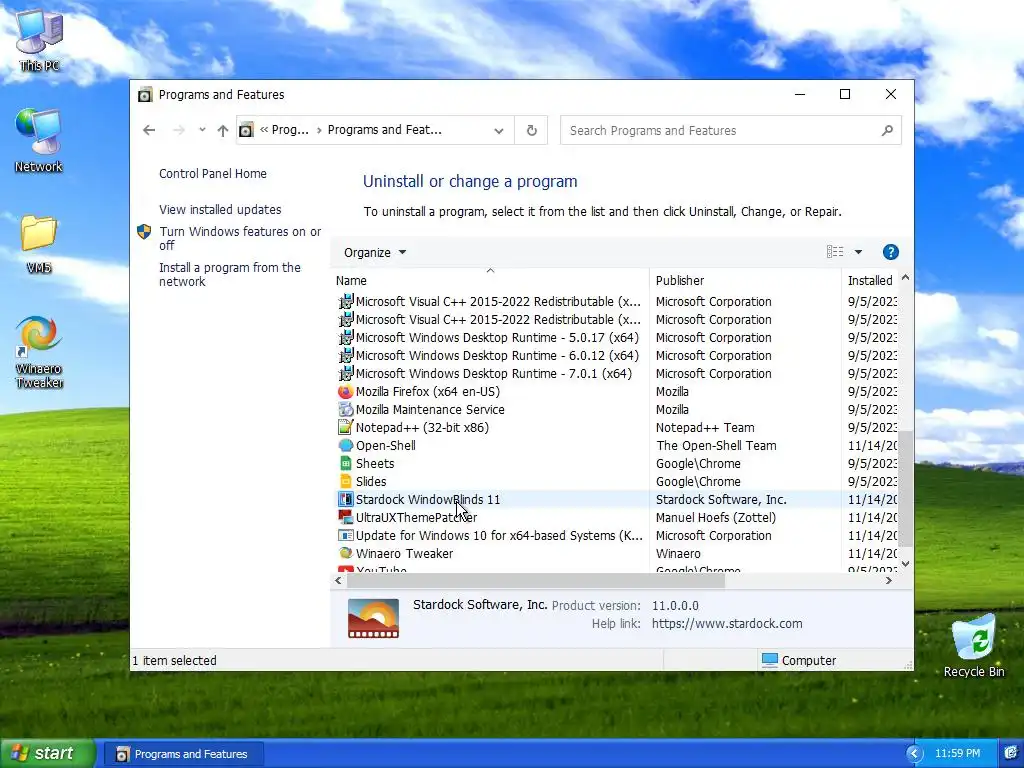Click the Stardock WindowBlinds 11 row icon
Viewport: 1024px width, 768px height.
[345, 500]
